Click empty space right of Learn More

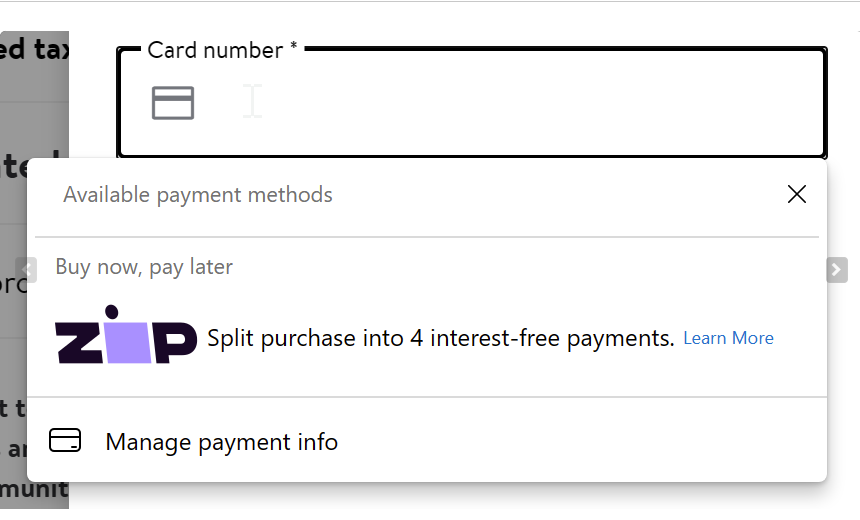(x=798, y=338)
